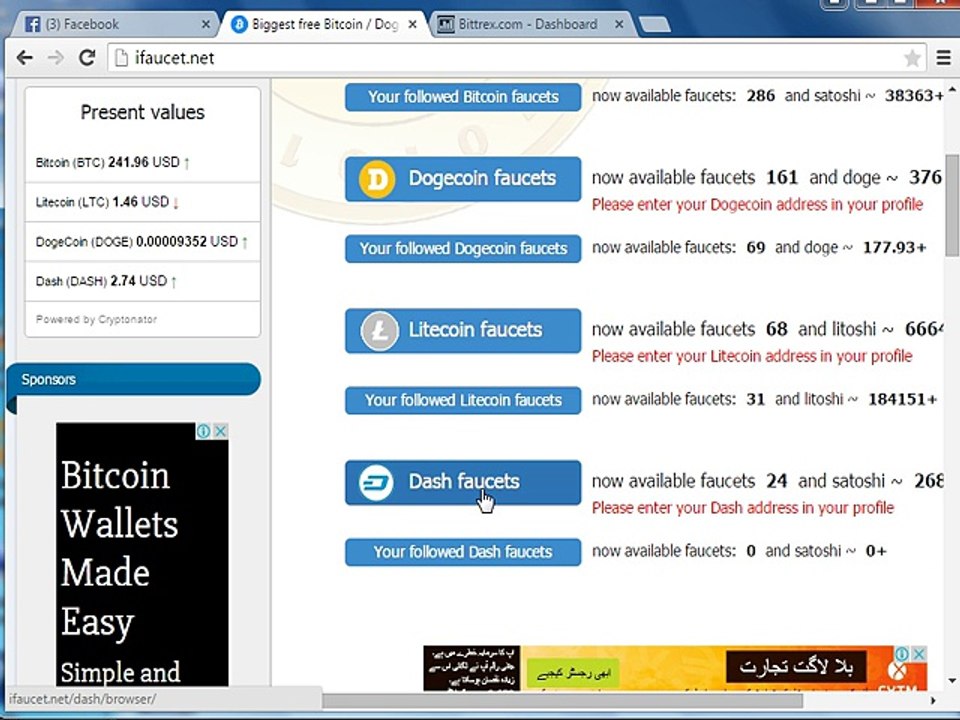The image size is (960, 720).
Task: Go back with the browser back arrow
Action: [x=24, y=58]
